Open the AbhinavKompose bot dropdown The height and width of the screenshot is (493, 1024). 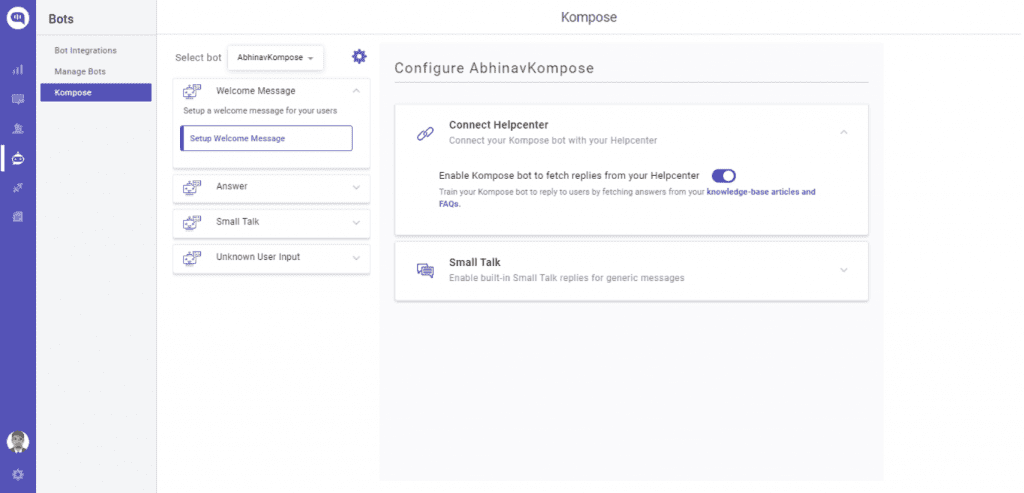[x=276, y=57]
